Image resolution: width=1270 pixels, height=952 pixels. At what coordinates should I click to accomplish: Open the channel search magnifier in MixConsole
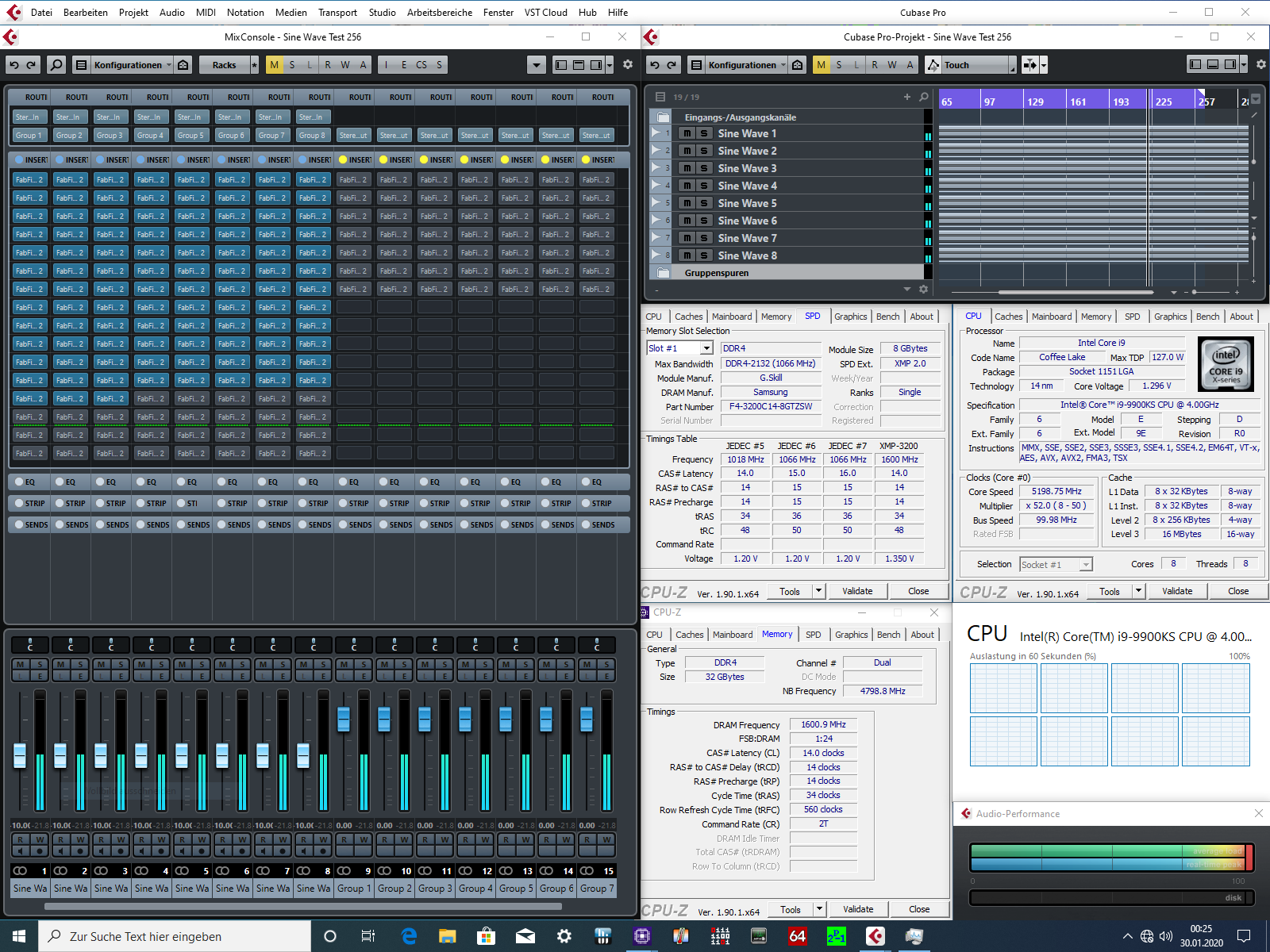tap(56, 64)
